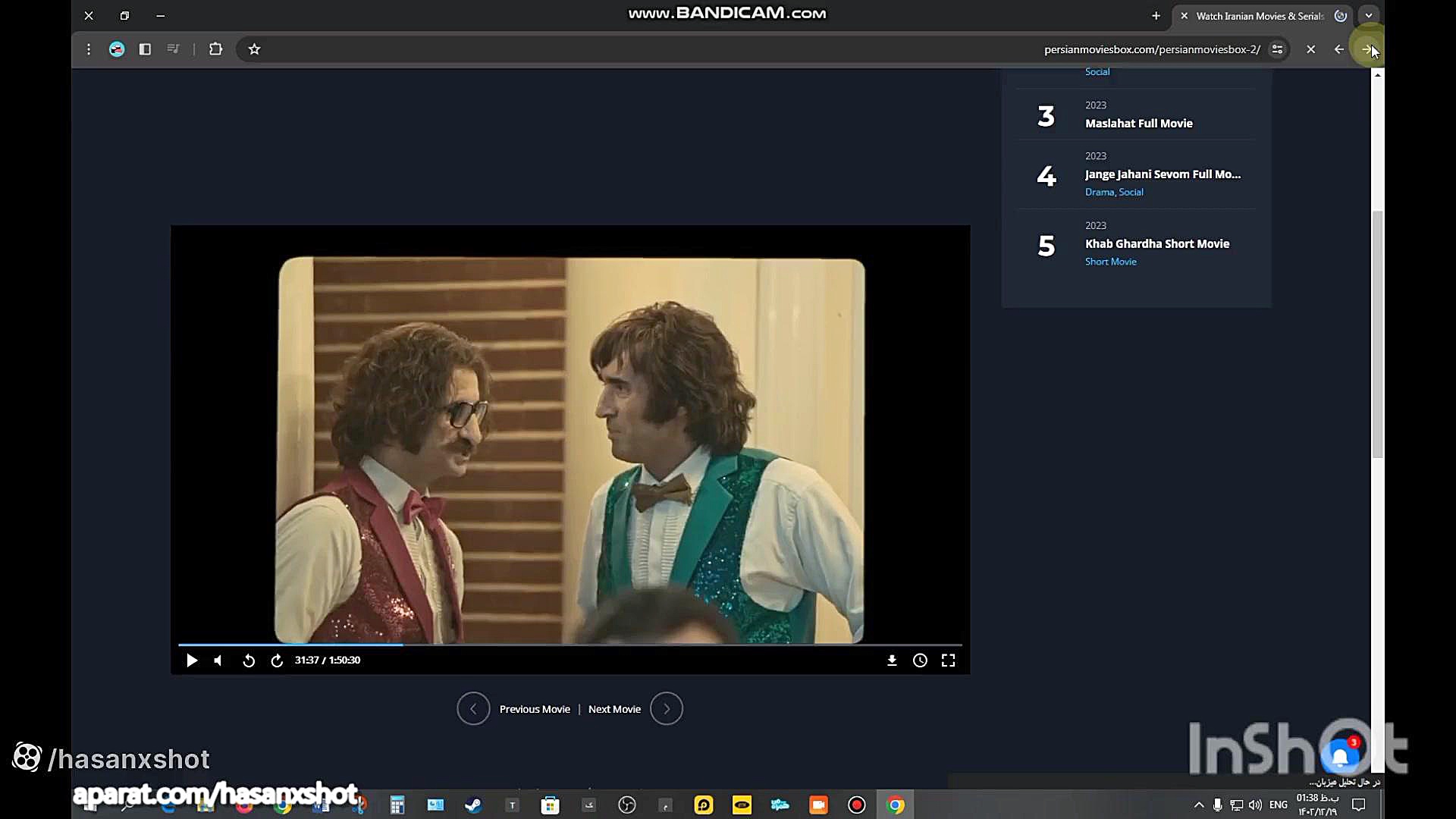Open the Extensions puzzle icon
Viewport: 1456px width, 819px height.
(215, 49)
